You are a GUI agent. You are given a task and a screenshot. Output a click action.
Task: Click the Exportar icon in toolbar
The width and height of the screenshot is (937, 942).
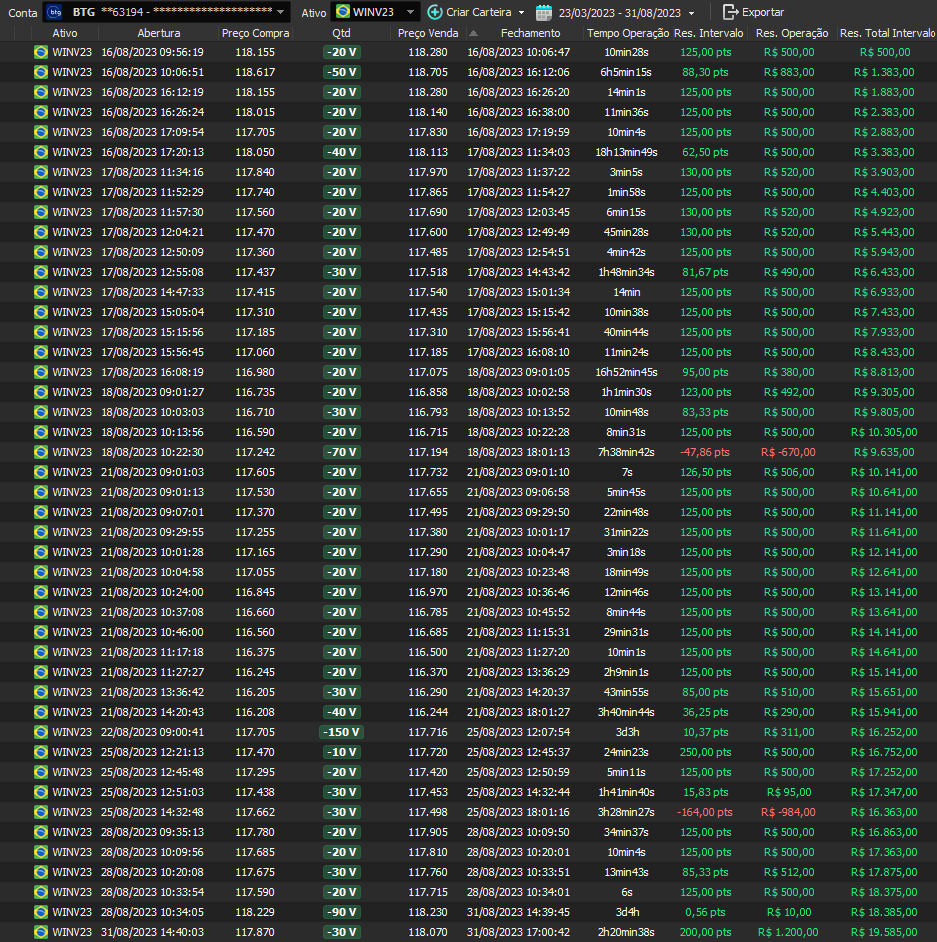click(x=730, y=12)
